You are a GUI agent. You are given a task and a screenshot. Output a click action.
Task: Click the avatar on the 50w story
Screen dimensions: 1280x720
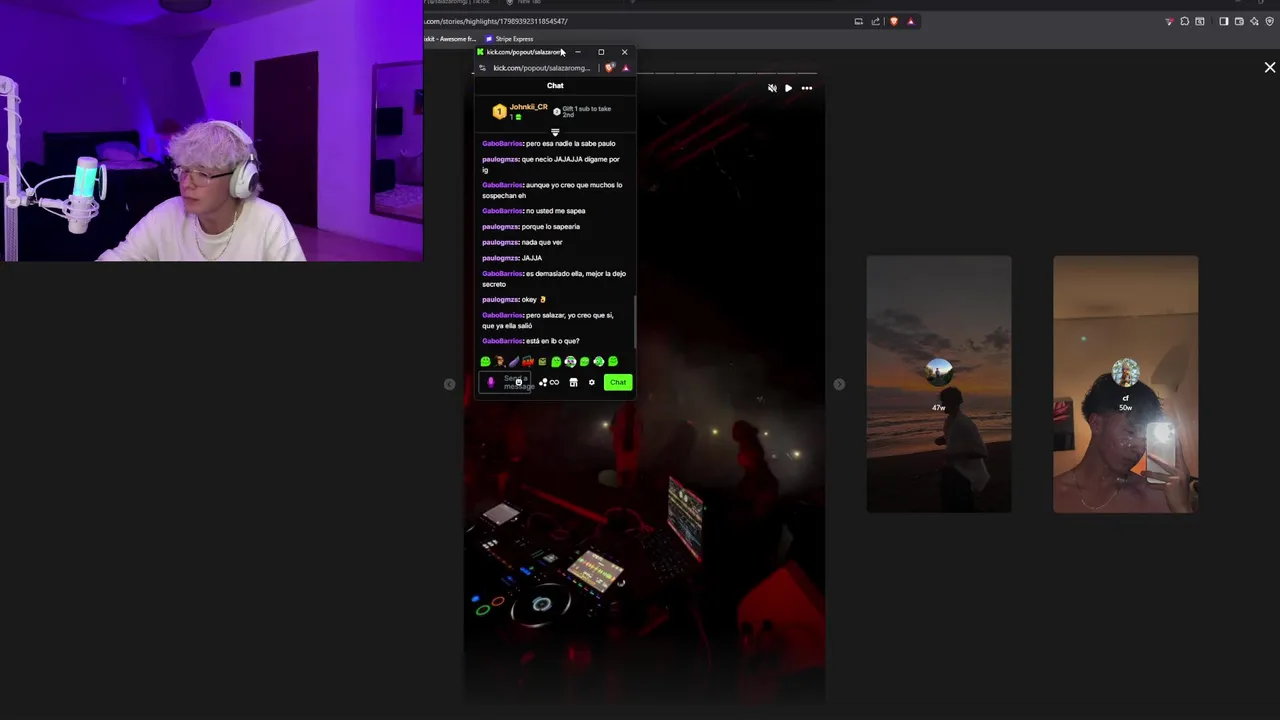[x=1125, y=373]
